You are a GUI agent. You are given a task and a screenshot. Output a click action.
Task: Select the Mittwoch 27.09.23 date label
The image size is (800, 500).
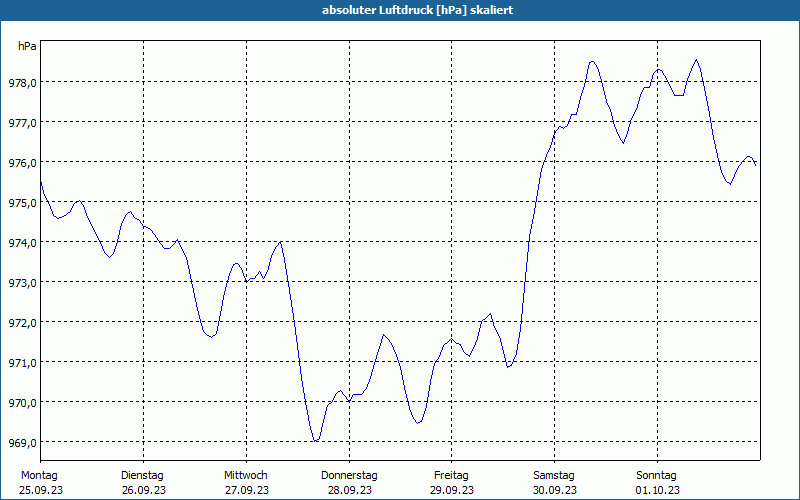246,483
